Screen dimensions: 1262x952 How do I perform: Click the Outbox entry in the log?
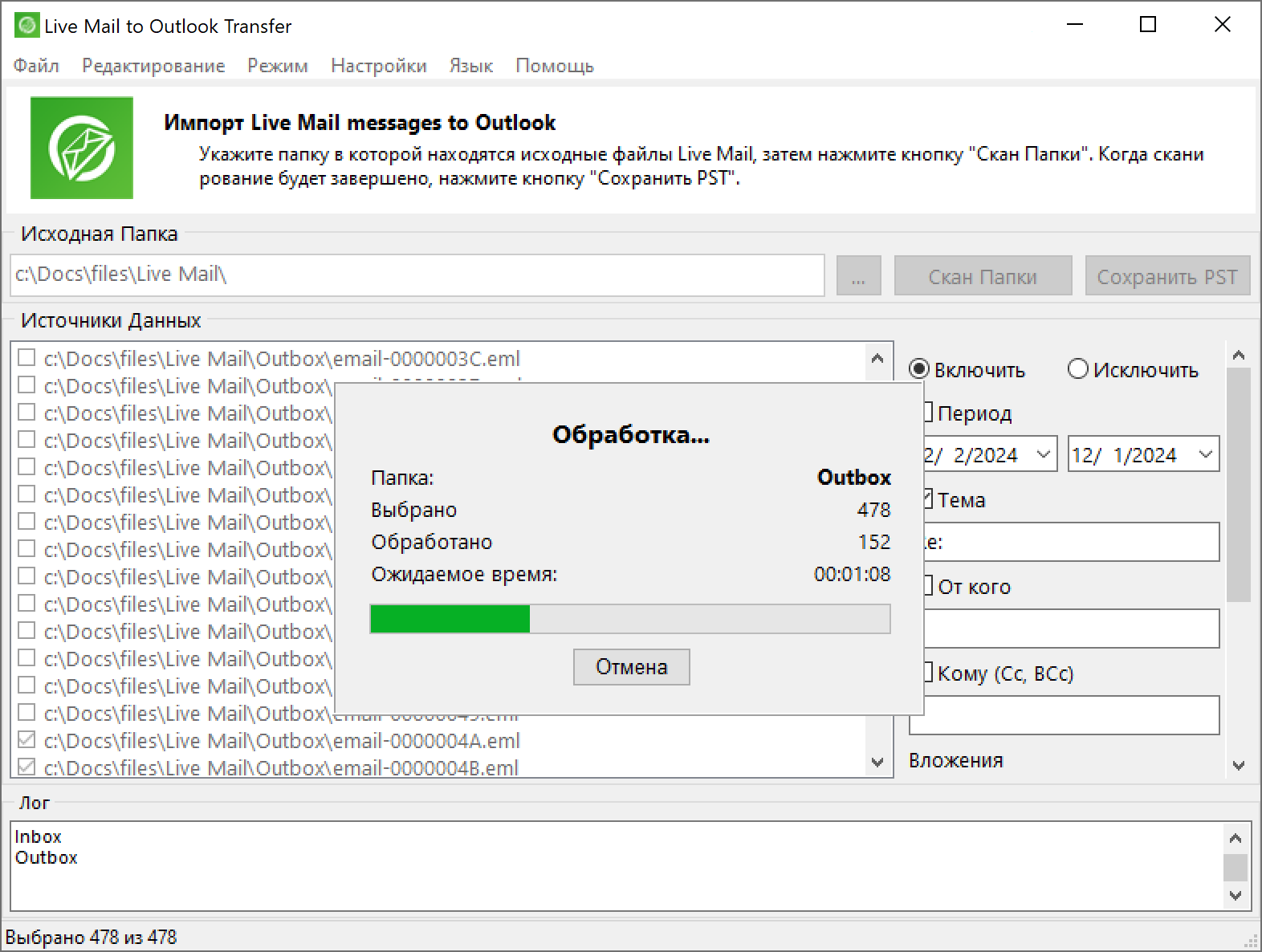coord(47,857)
